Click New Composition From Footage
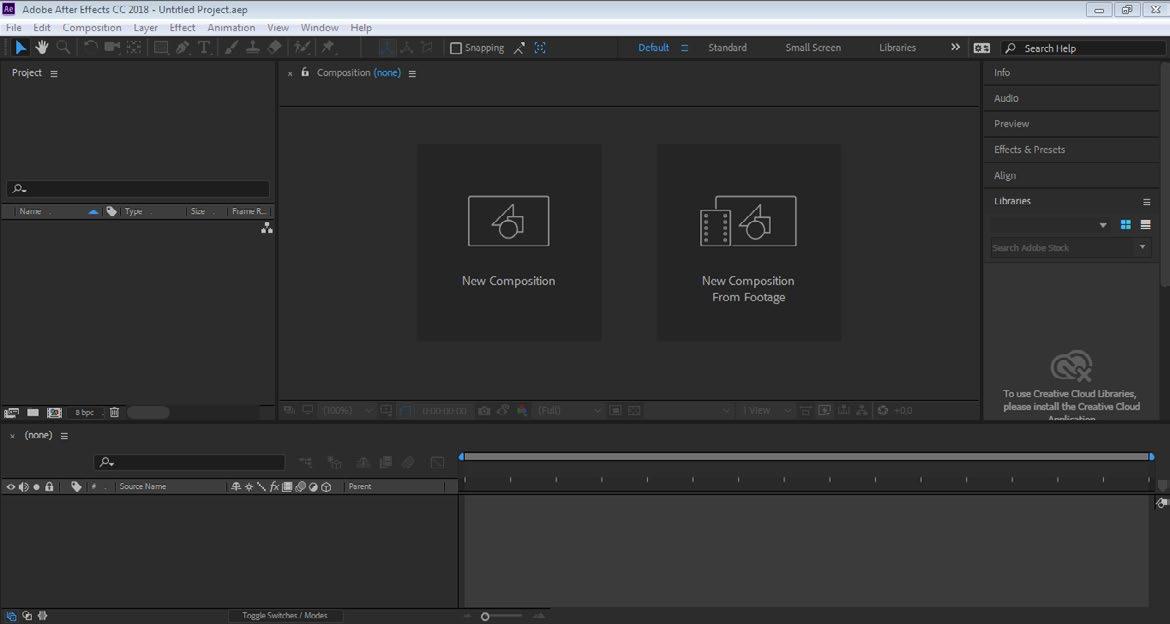1170x624 pixels. (x=748, y=242)
